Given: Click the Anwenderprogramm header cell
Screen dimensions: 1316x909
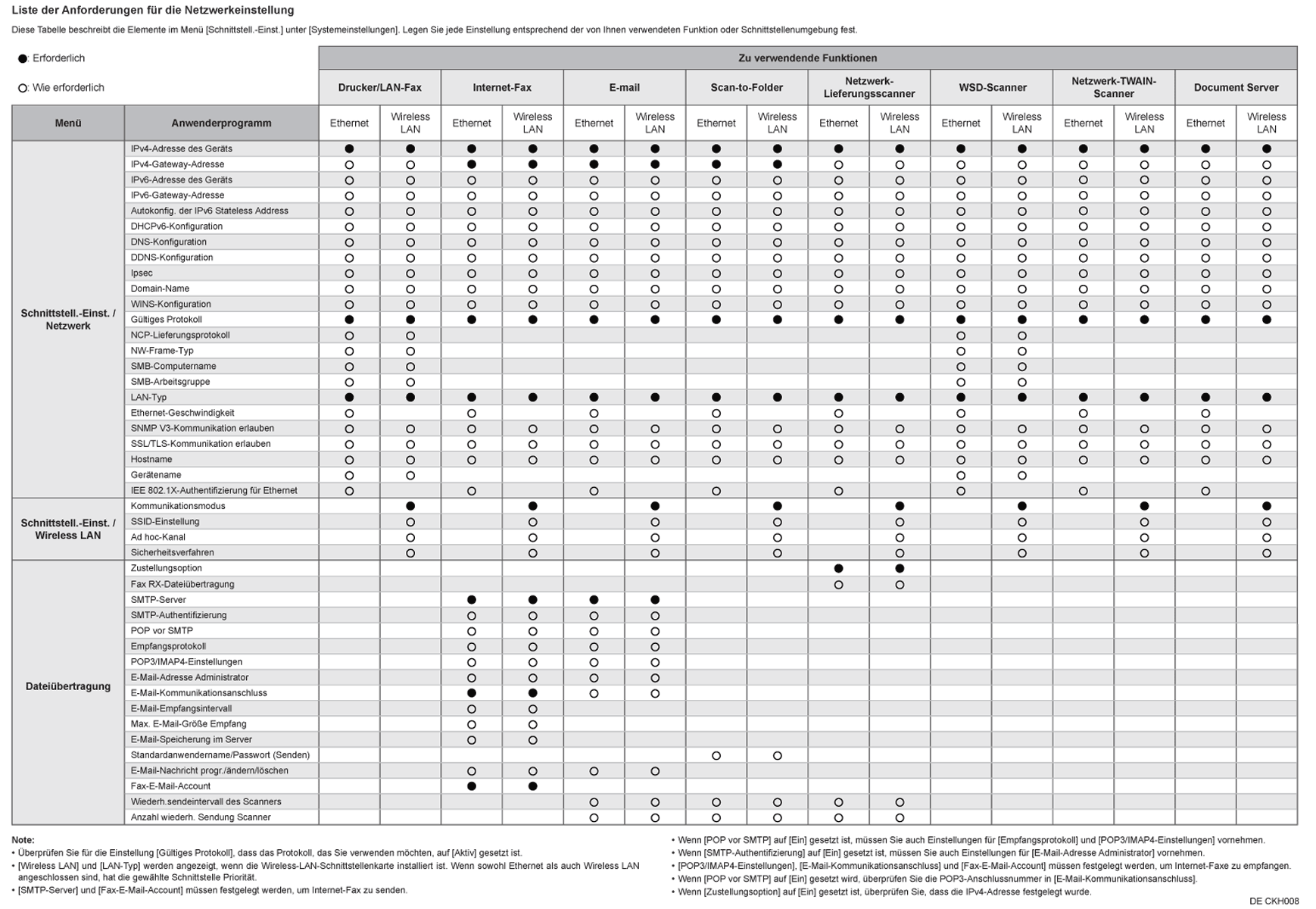Looking at the screenshot, I should coord(221,123).
